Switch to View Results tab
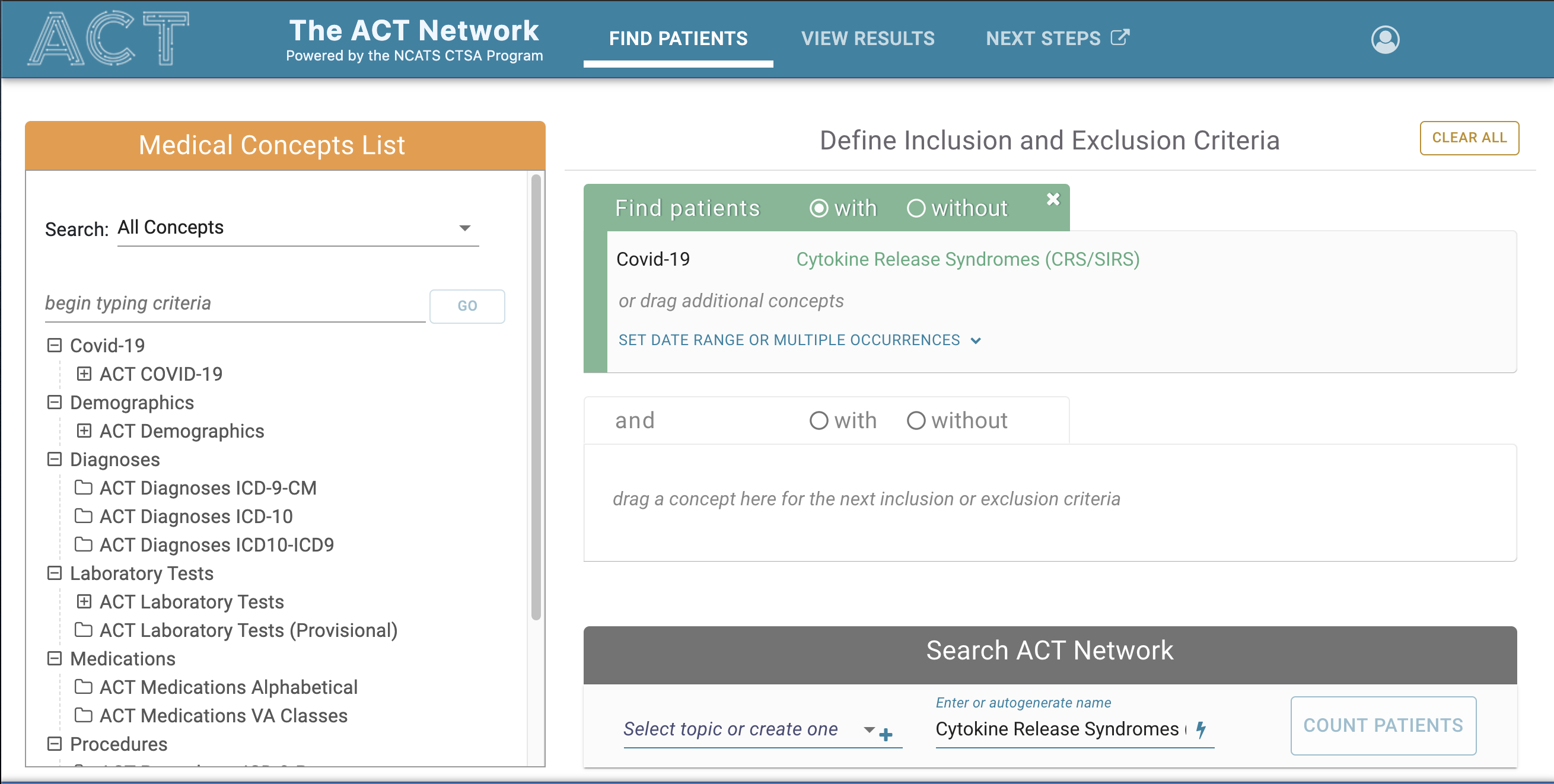 [867, 39]
